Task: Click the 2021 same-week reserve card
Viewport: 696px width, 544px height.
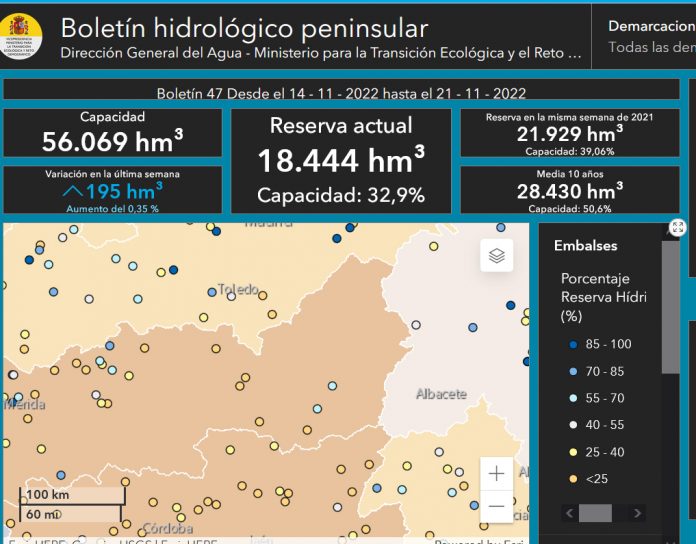Action: point(571,133)
